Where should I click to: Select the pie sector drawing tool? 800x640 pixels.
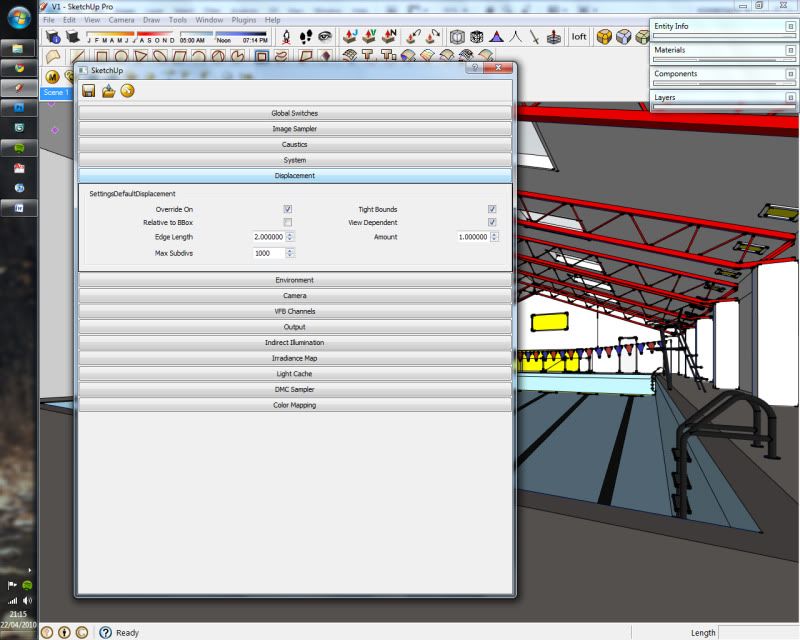238,56
